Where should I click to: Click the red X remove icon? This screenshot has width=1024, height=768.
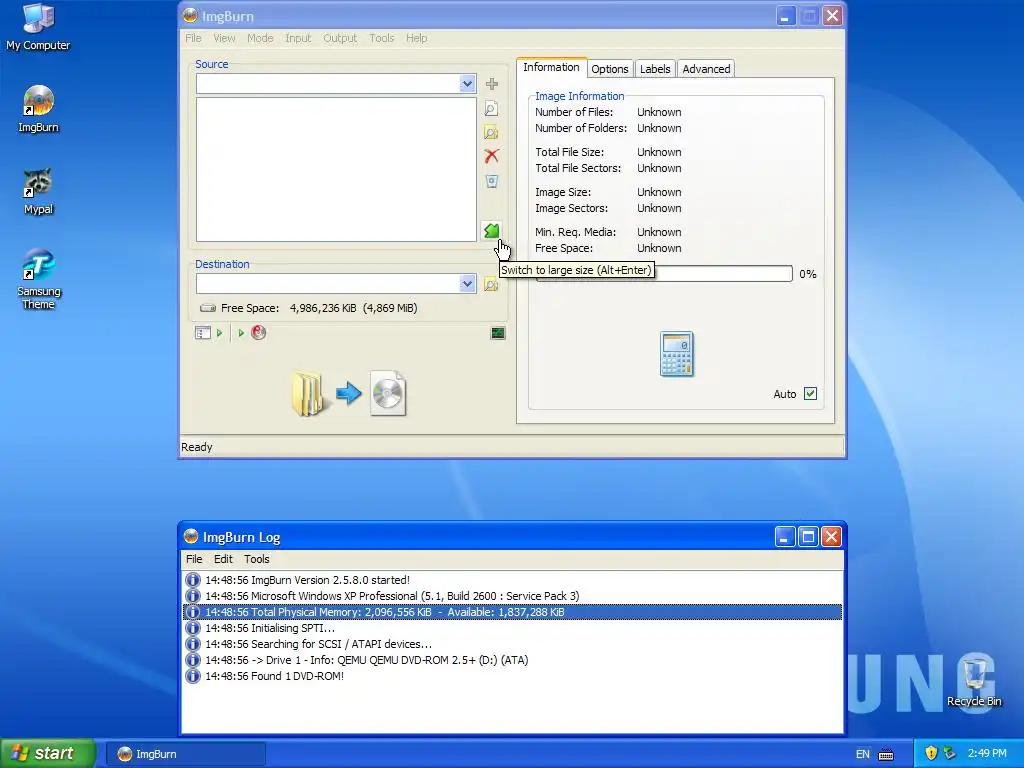(492, 156)
